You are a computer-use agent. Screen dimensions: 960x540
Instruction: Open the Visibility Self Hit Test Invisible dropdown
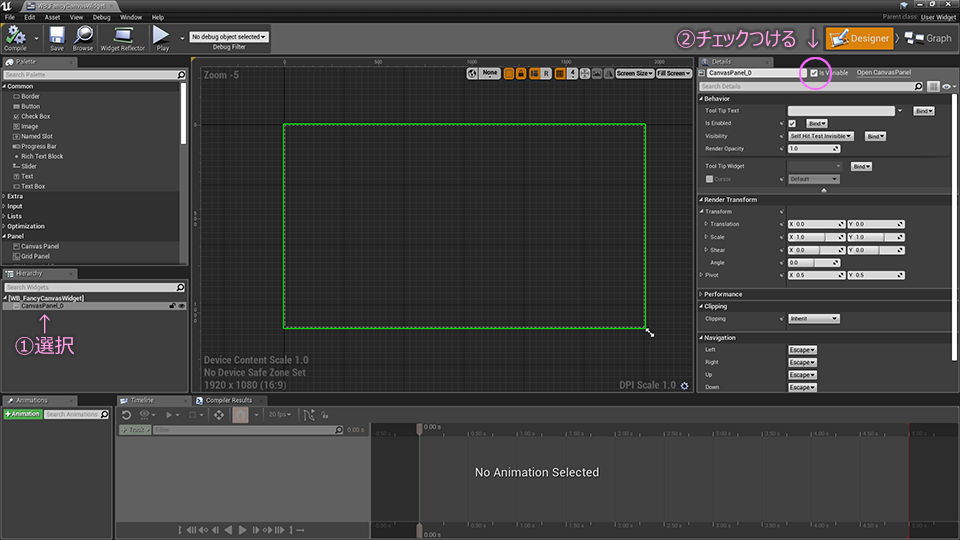pyautogui.click(x=820, y=137)
